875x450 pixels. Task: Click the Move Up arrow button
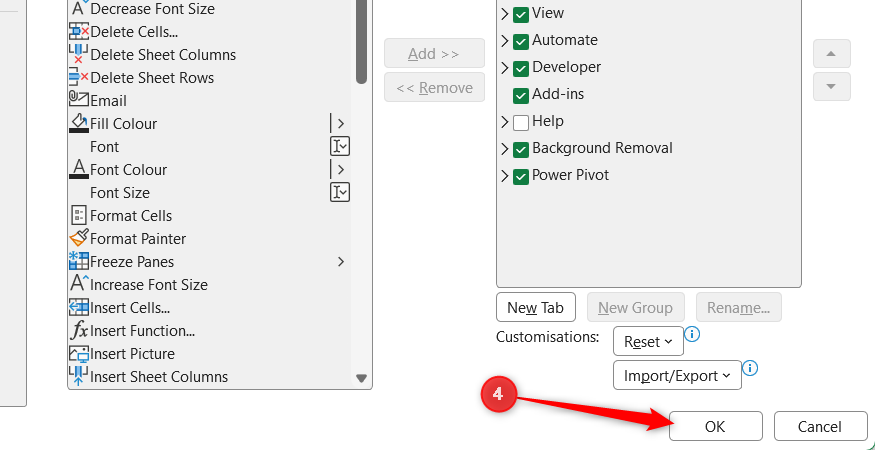pos(831,54)
